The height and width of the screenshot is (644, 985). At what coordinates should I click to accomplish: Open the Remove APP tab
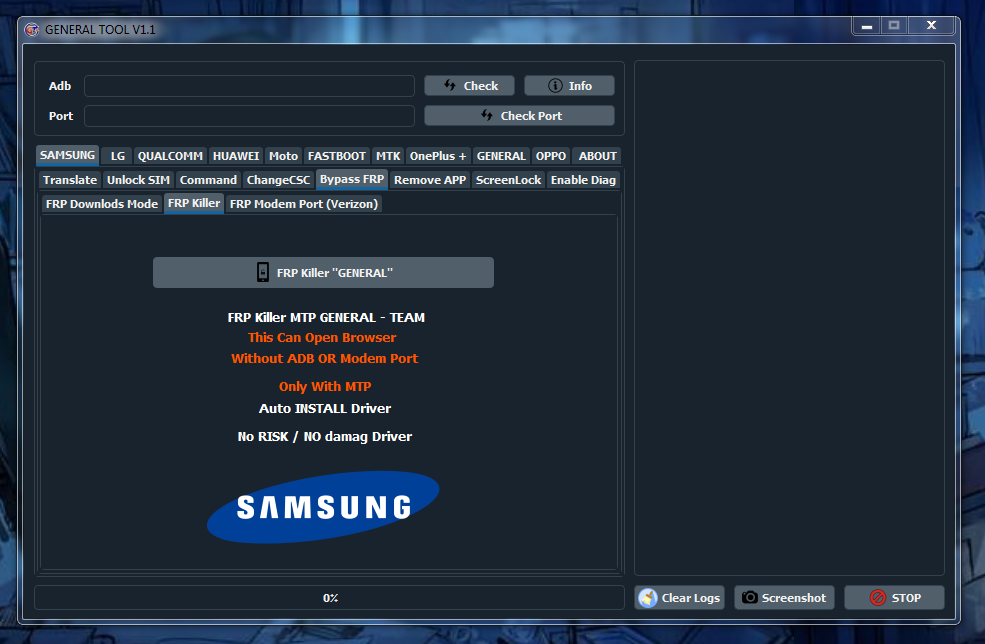pyautogui.click(x=430, y=180)
